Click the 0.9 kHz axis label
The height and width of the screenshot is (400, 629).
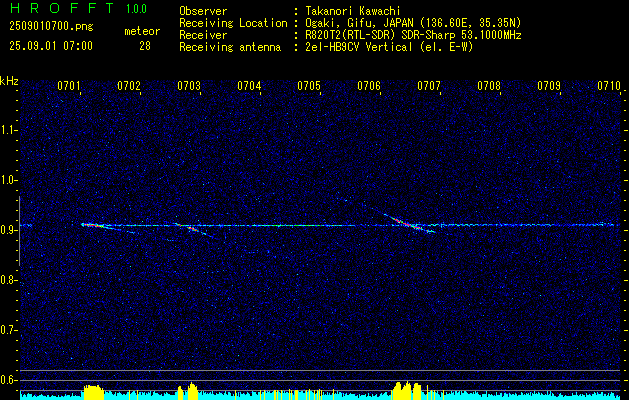[x=8, y=230]
